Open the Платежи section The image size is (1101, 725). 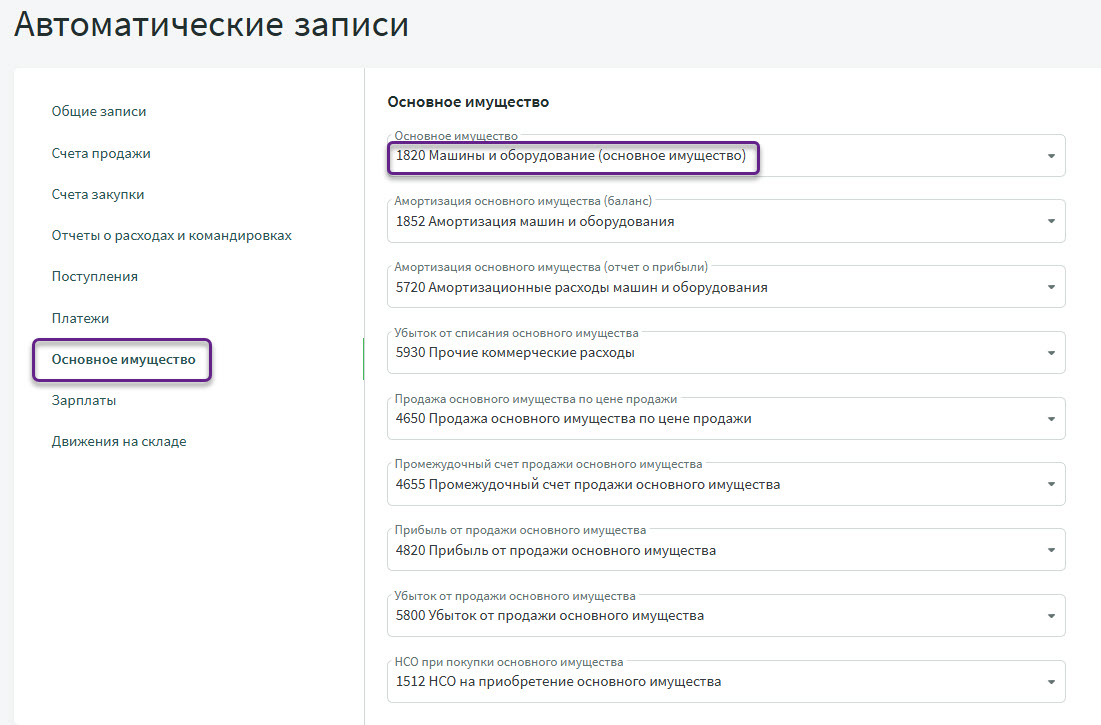pyautogui.click(x=80, y=318)
